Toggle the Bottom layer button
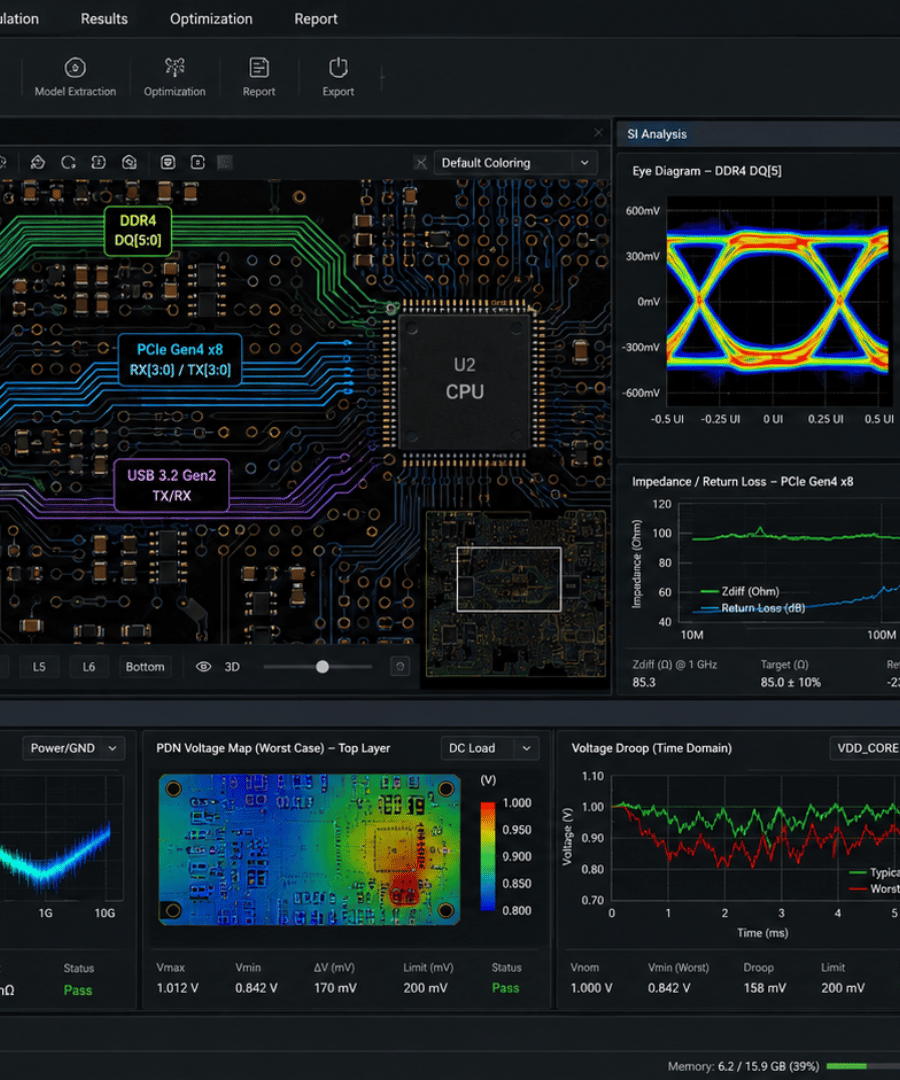This screenshot has width=900, height=1080. coord(145,667)
